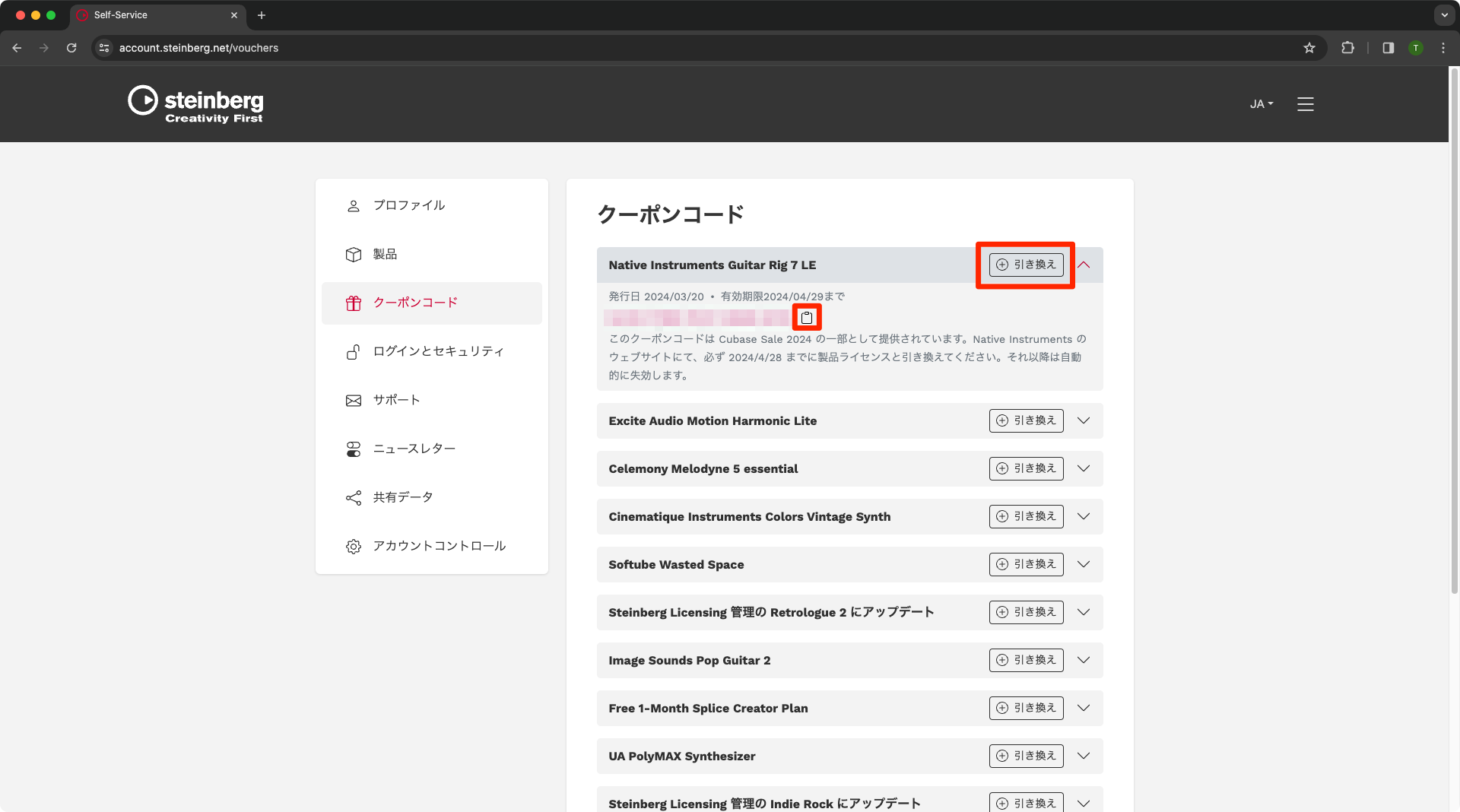Viewport: 1460px width, 812px height.
Task: Click the Excite Audio Motion Harmonic Lite title
Action: tap(713, 421)
